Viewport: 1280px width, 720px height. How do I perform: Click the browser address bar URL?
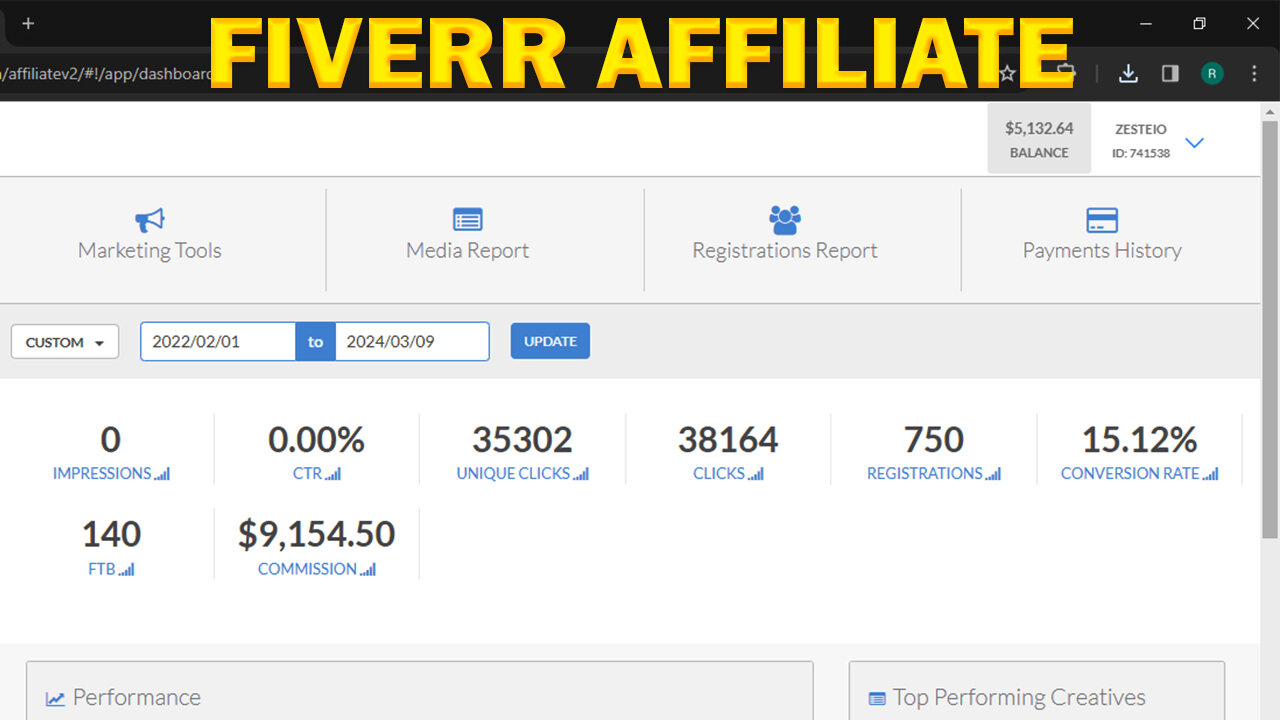pyautogui.click(x=105, y=73)
